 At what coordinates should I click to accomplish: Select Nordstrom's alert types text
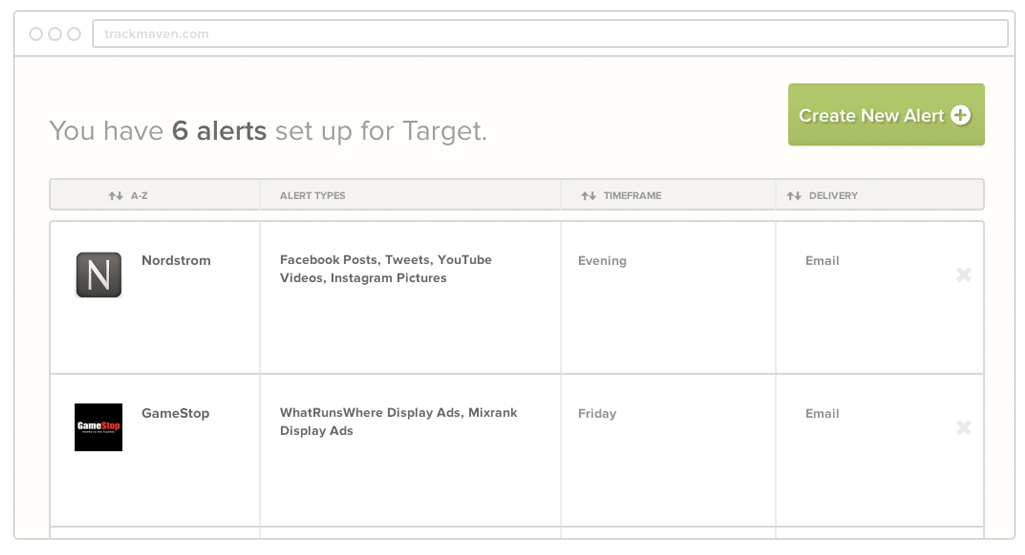tap(386, 269)
